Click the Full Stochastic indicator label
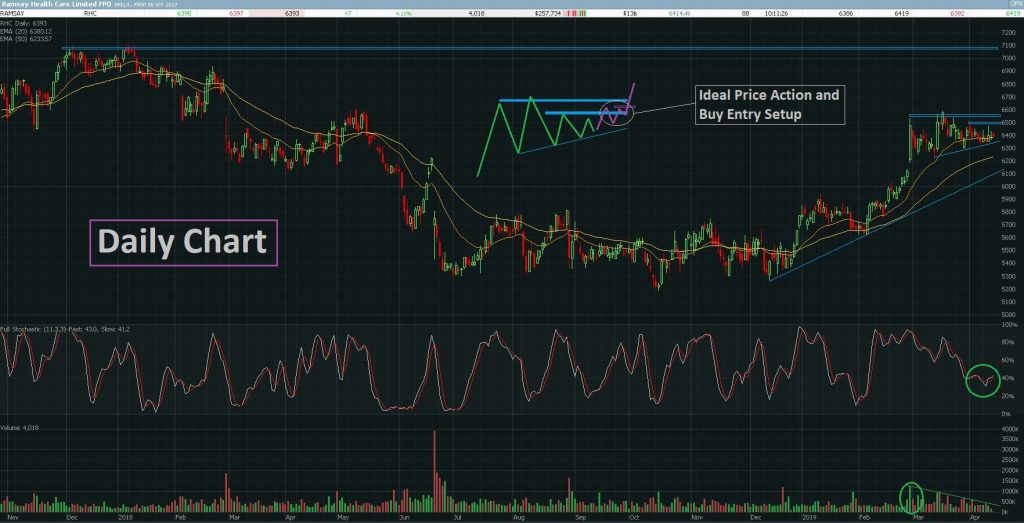This screenshot has width=1024, height=523. point(65,330)
